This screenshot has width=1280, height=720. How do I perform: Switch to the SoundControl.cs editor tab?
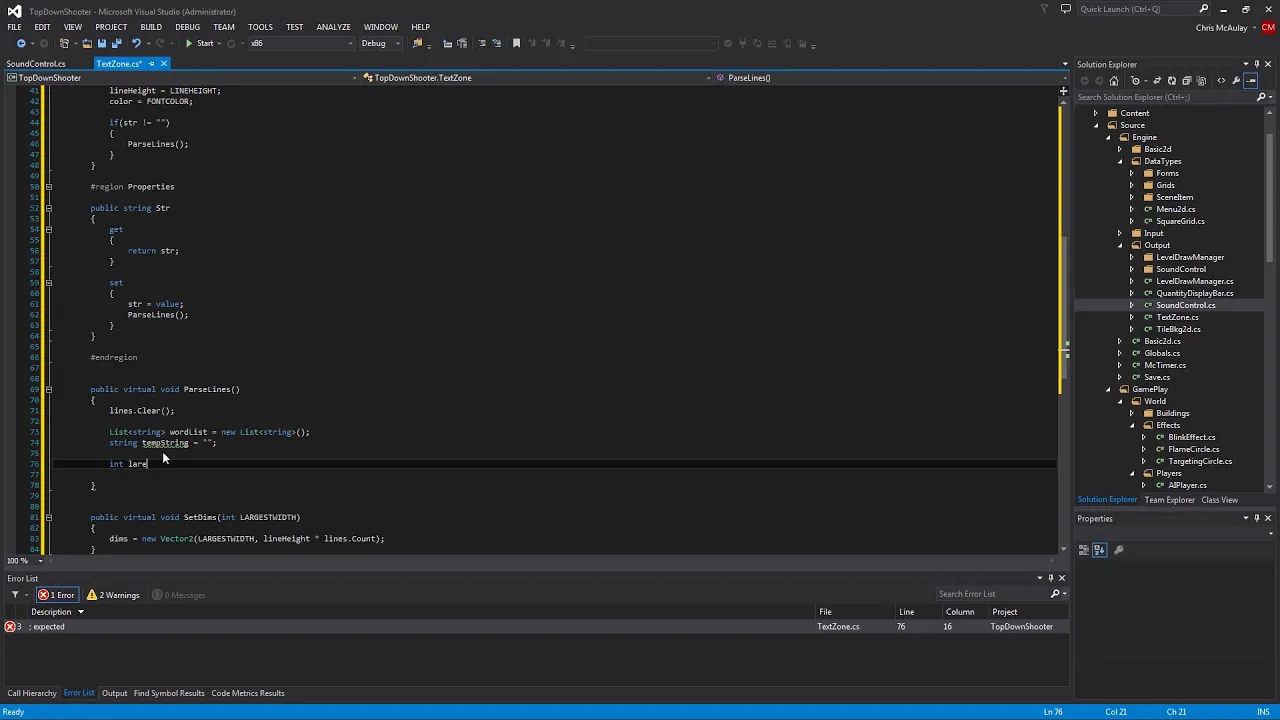pos(36,64)
